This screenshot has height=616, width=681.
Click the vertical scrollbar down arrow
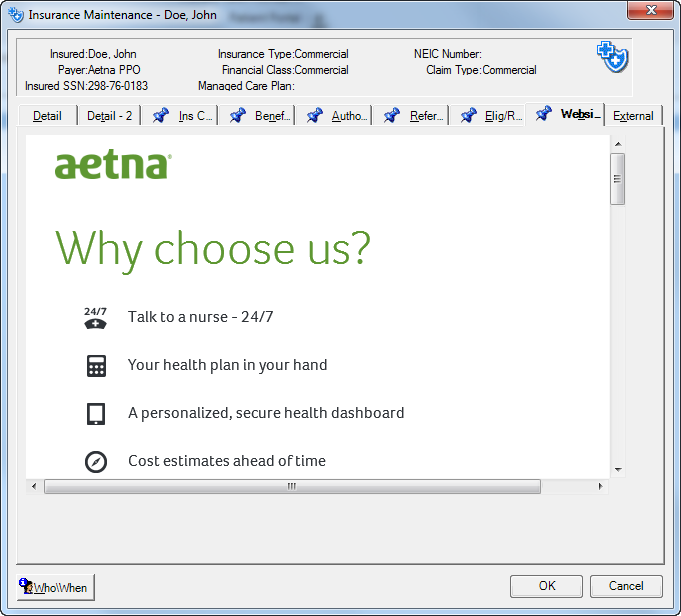[x=618, y=469]
